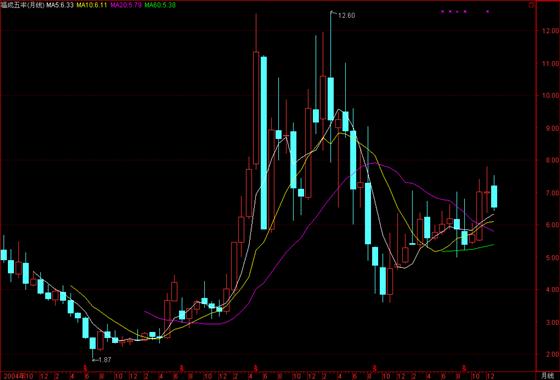Click the first purple dot at top right
This screenshot has height=380, width=560.
pos(442,11)
